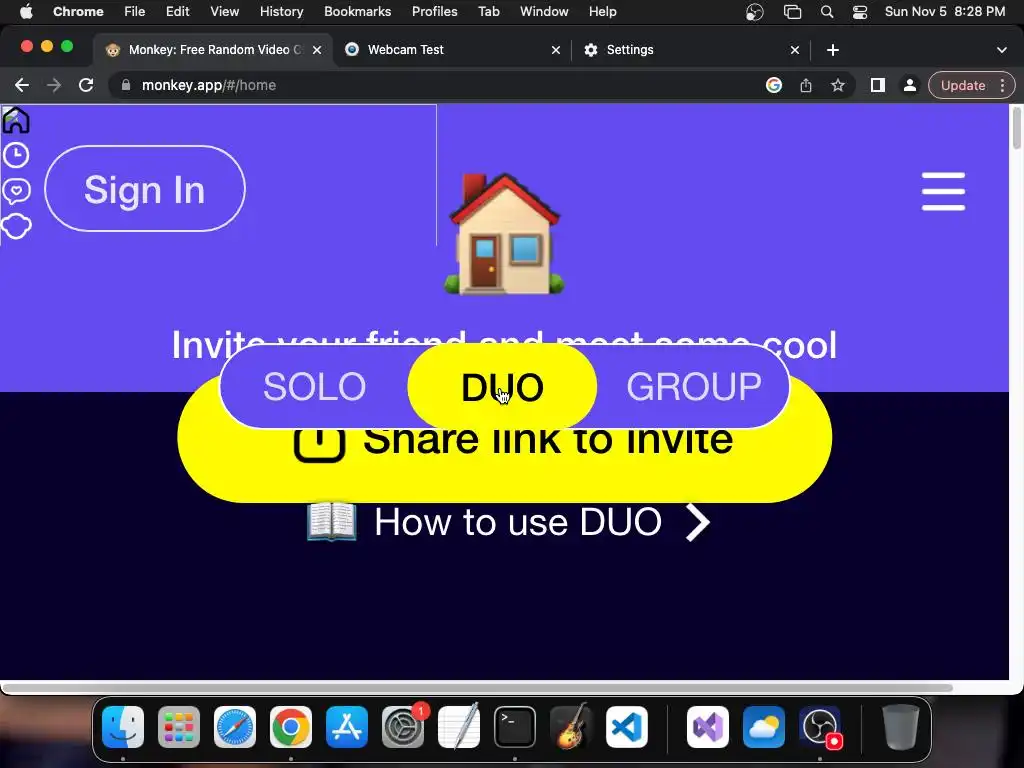Viewport: 1024px width, 768px height.
Task: Toggle Chrome side panel icon
Action: click(x=878, y=85)
